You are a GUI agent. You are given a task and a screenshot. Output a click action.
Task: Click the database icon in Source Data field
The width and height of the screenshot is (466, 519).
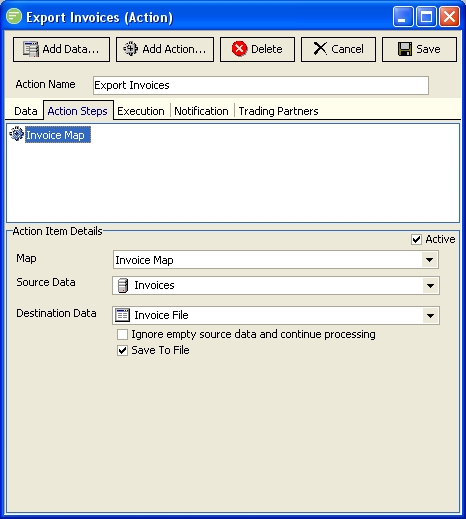(x=123, y=286)
